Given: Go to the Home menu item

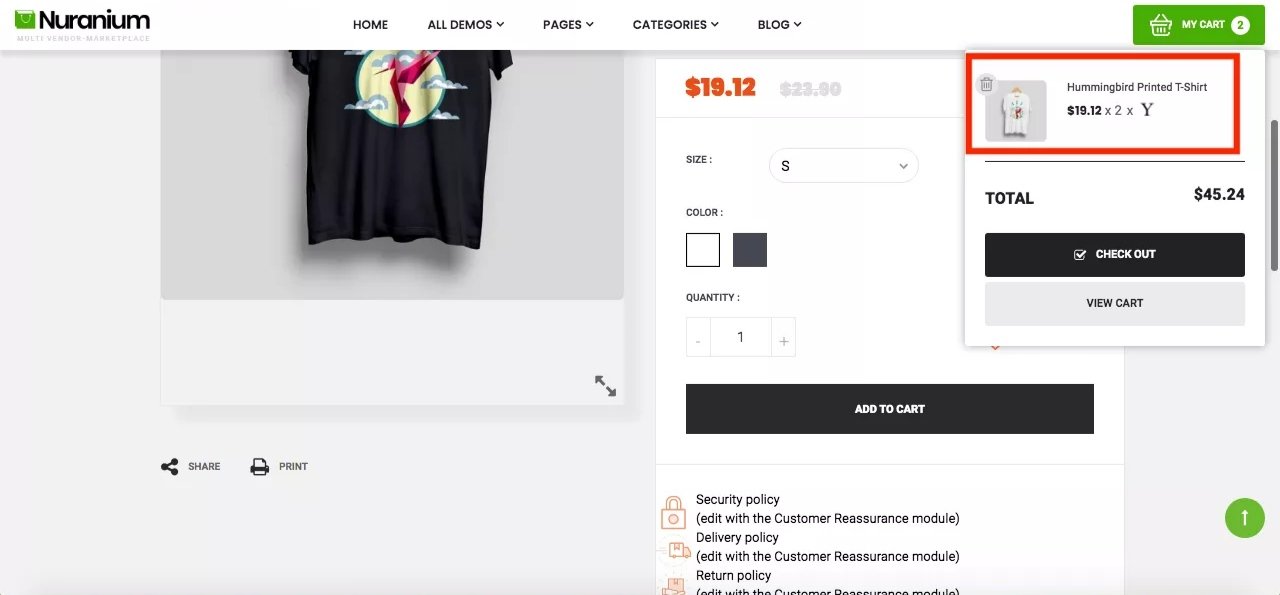Looking at the screenshot, I should click(x=370, y=25).
